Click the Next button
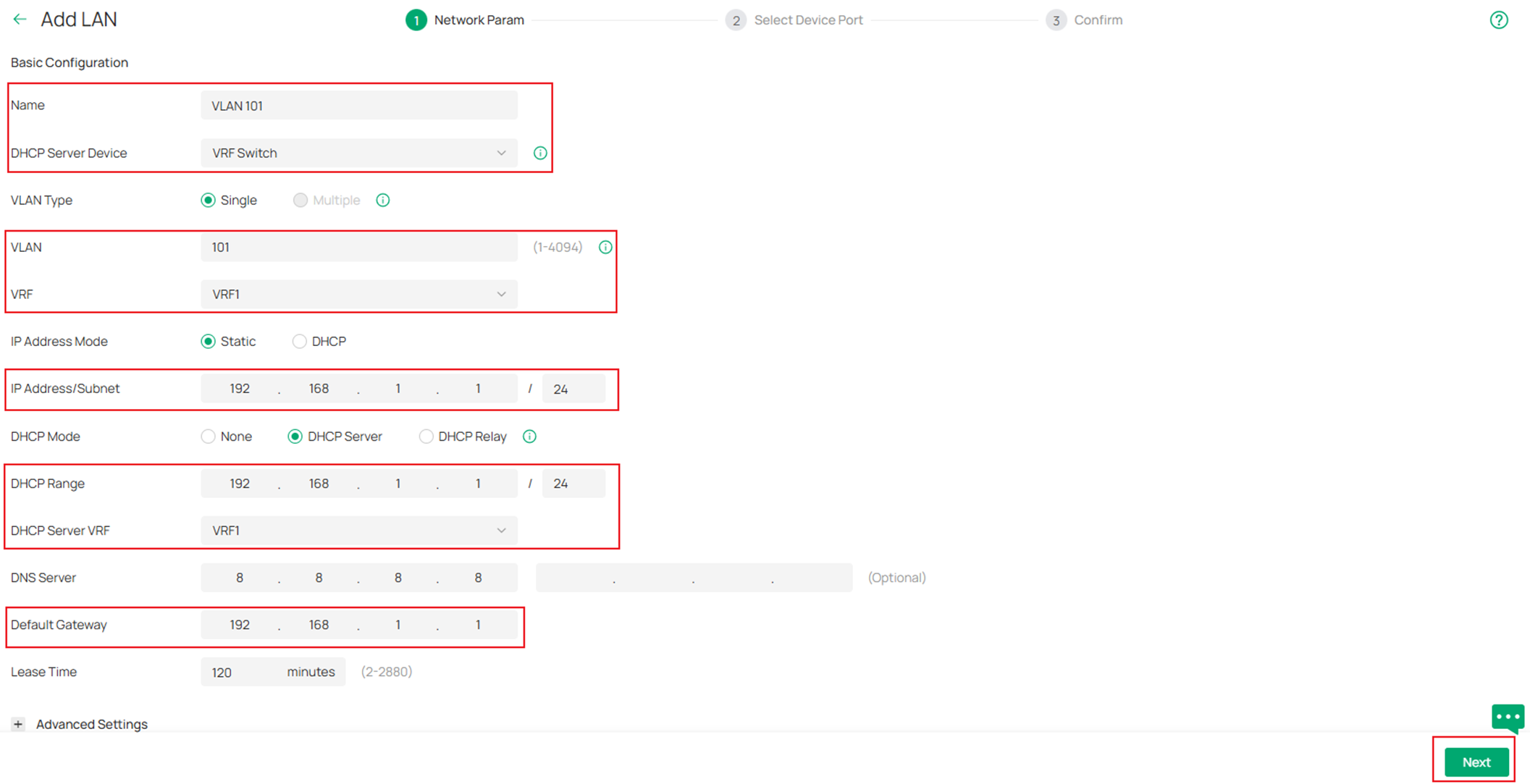The width and height of the screenshot is (1530, 784). pyautogui.click(x=1475, y=762)
